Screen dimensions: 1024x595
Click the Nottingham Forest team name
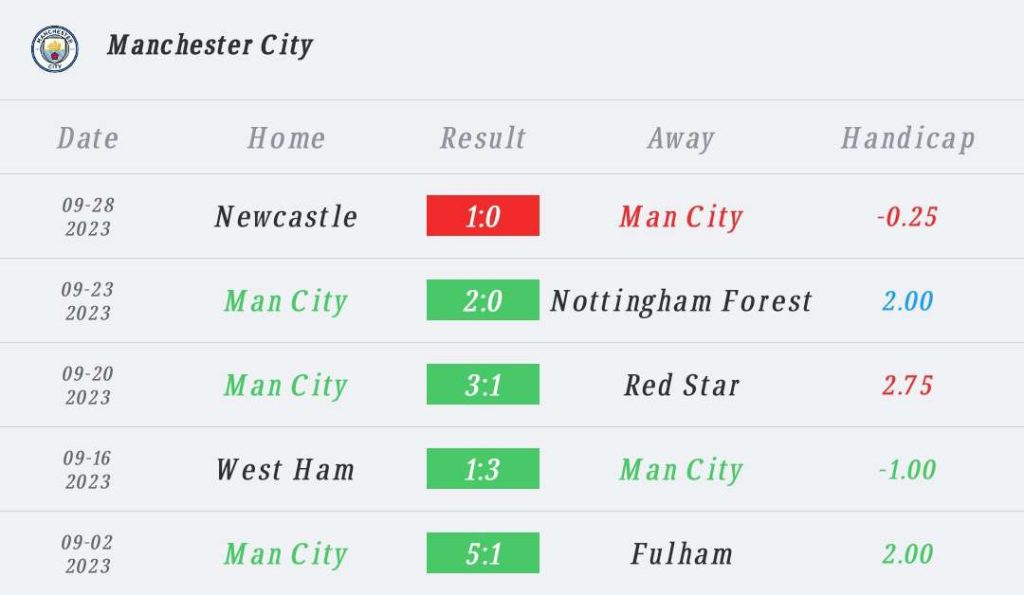click(681, 301)
